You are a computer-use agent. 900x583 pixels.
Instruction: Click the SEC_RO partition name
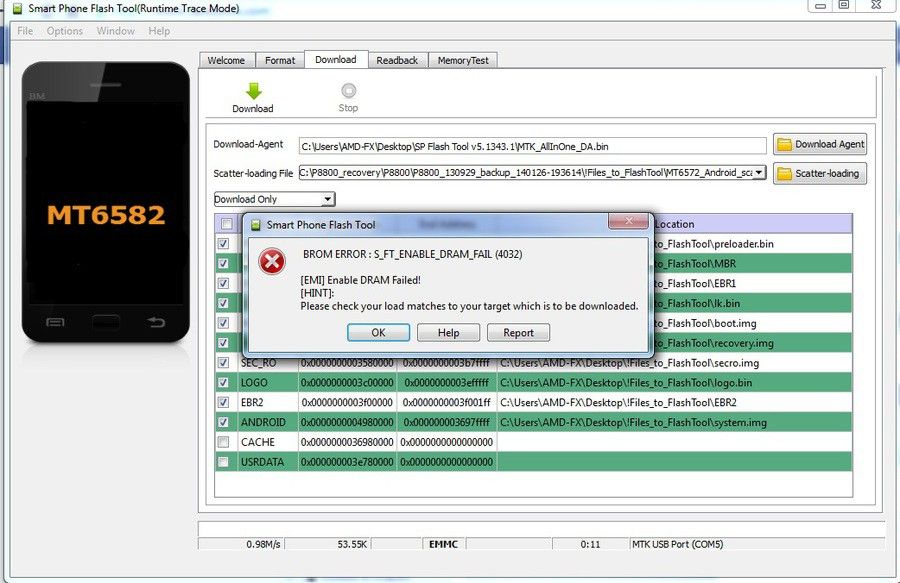[258, 363]
